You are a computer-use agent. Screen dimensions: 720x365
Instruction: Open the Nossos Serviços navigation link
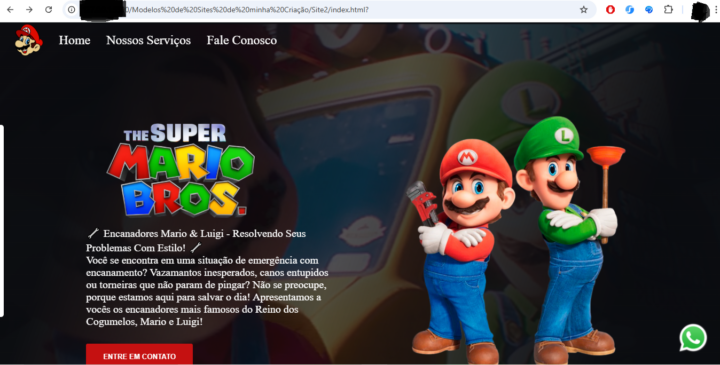(x=148, y=40)
